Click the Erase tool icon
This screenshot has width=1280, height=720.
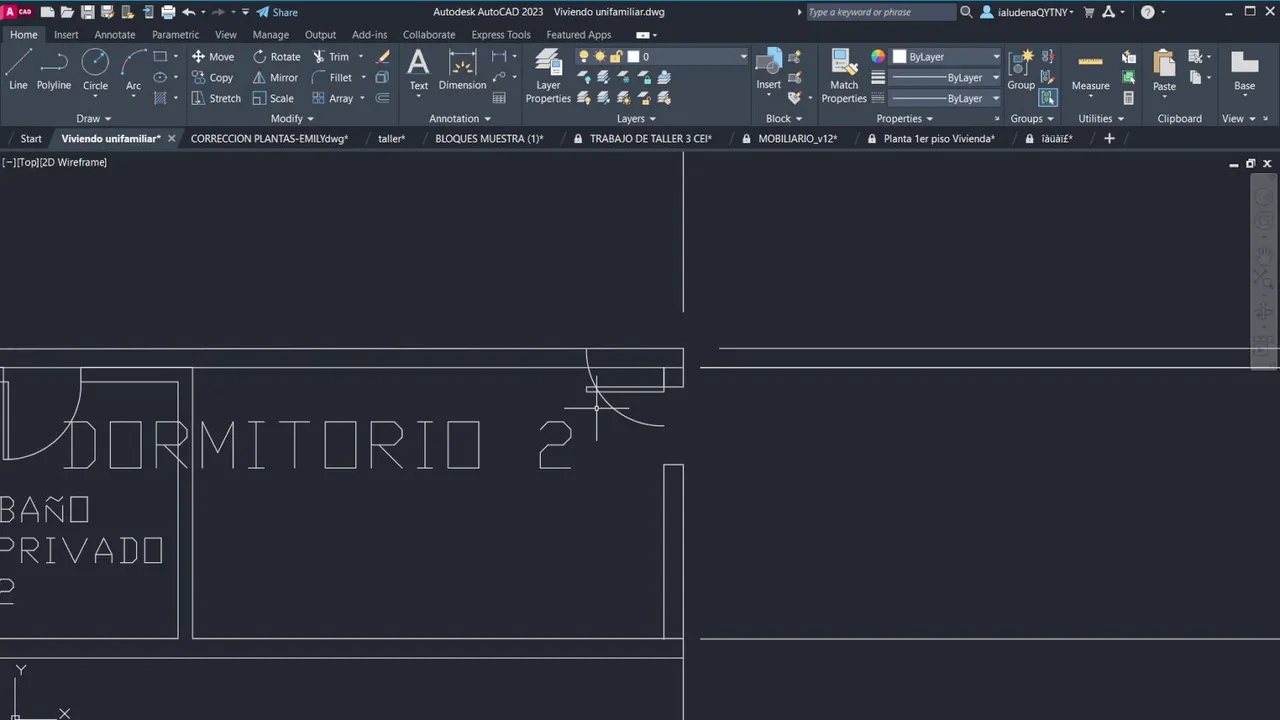click(382, 57)
